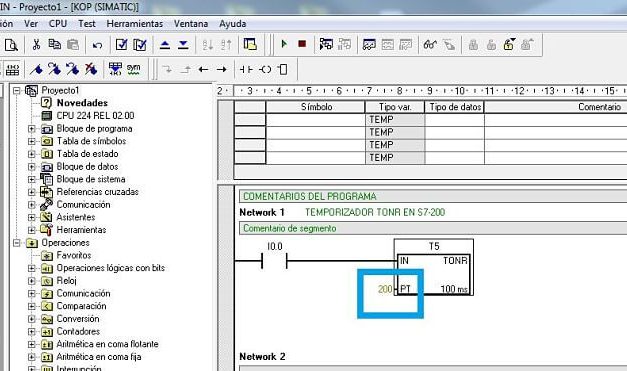Set PLC to RUN with green arrow

click(284, 44)
